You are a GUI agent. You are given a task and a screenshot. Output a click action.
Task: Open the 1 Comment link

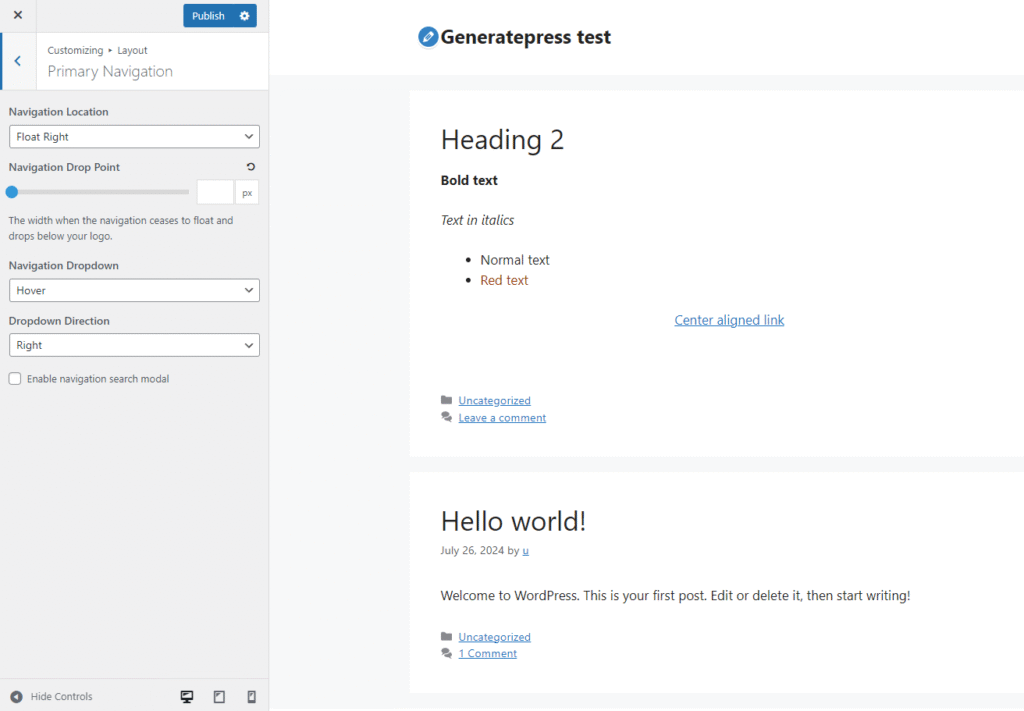point(487,654)
